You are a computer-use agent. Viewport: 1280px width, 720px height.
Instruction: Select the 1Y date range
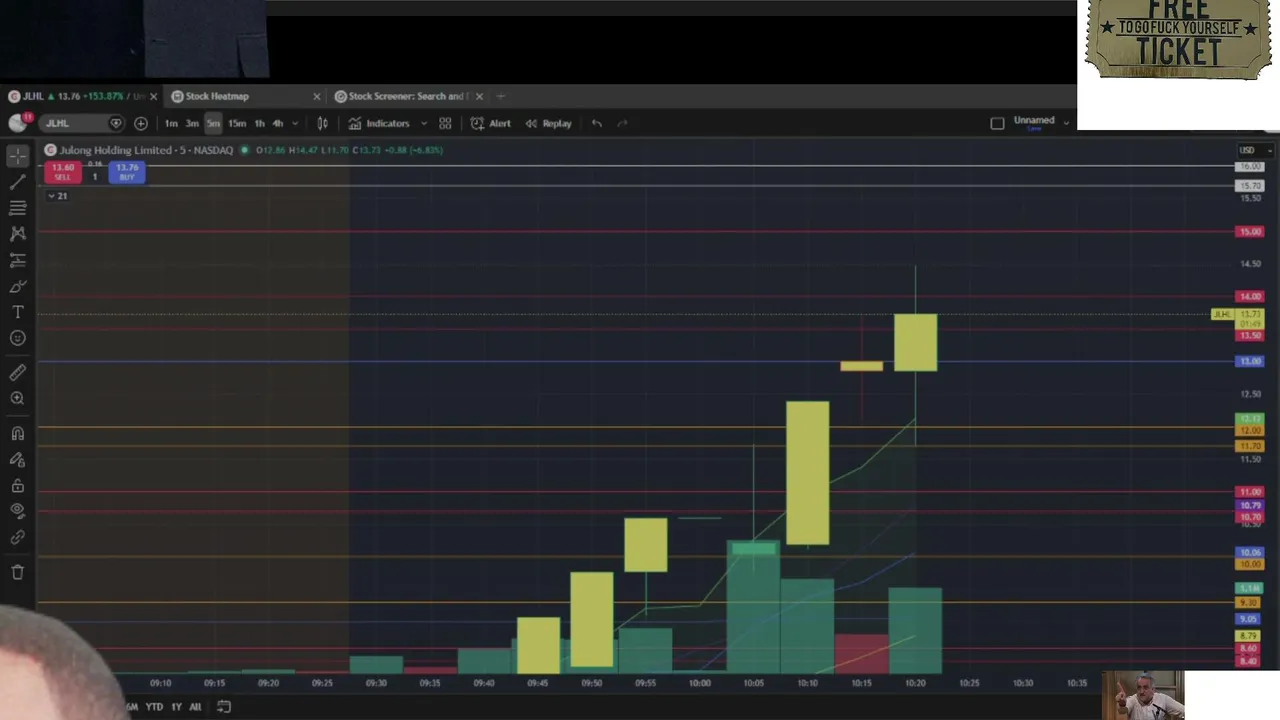pos(176,707)
